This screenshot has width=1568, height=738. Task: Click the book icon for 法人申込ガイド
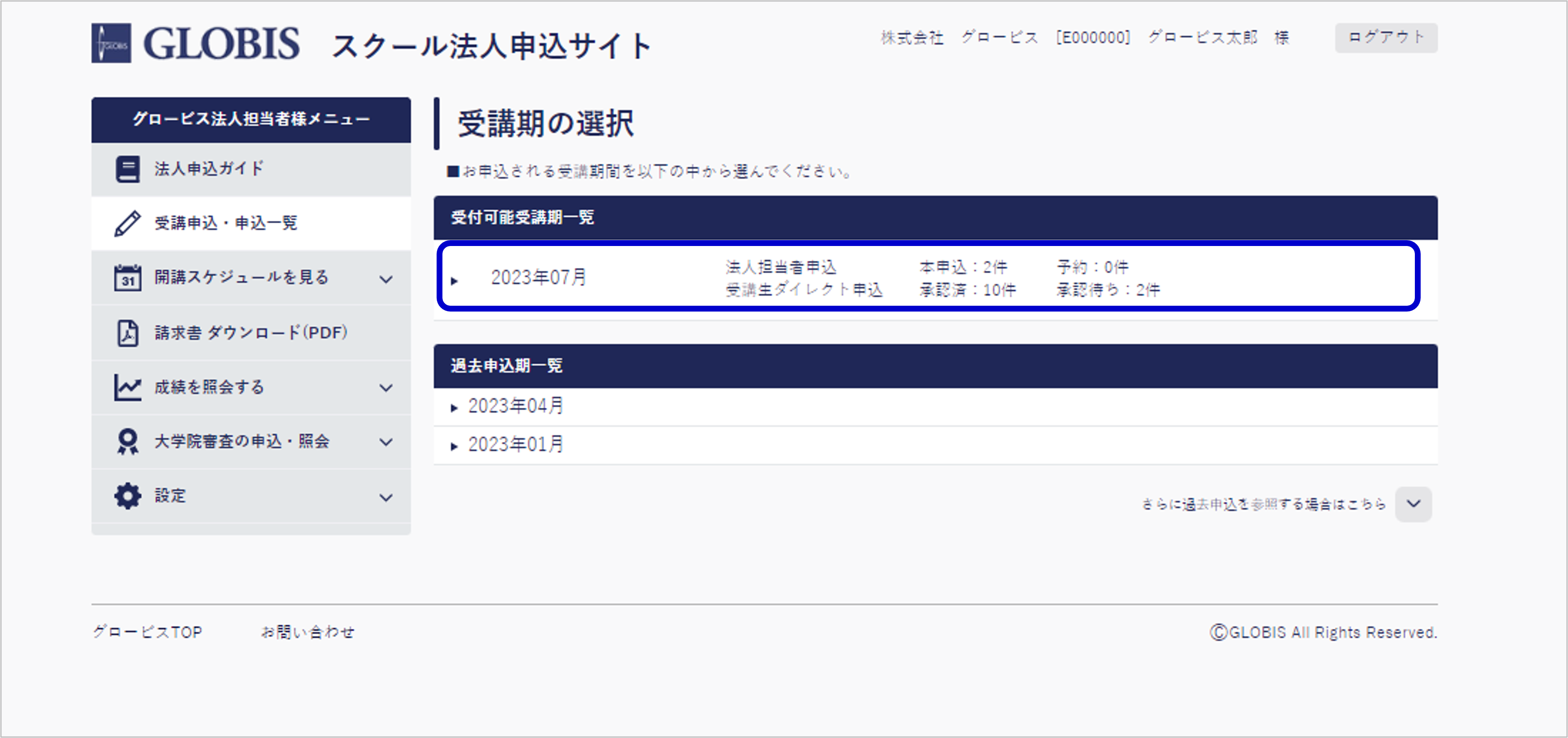tap(128, 168)
